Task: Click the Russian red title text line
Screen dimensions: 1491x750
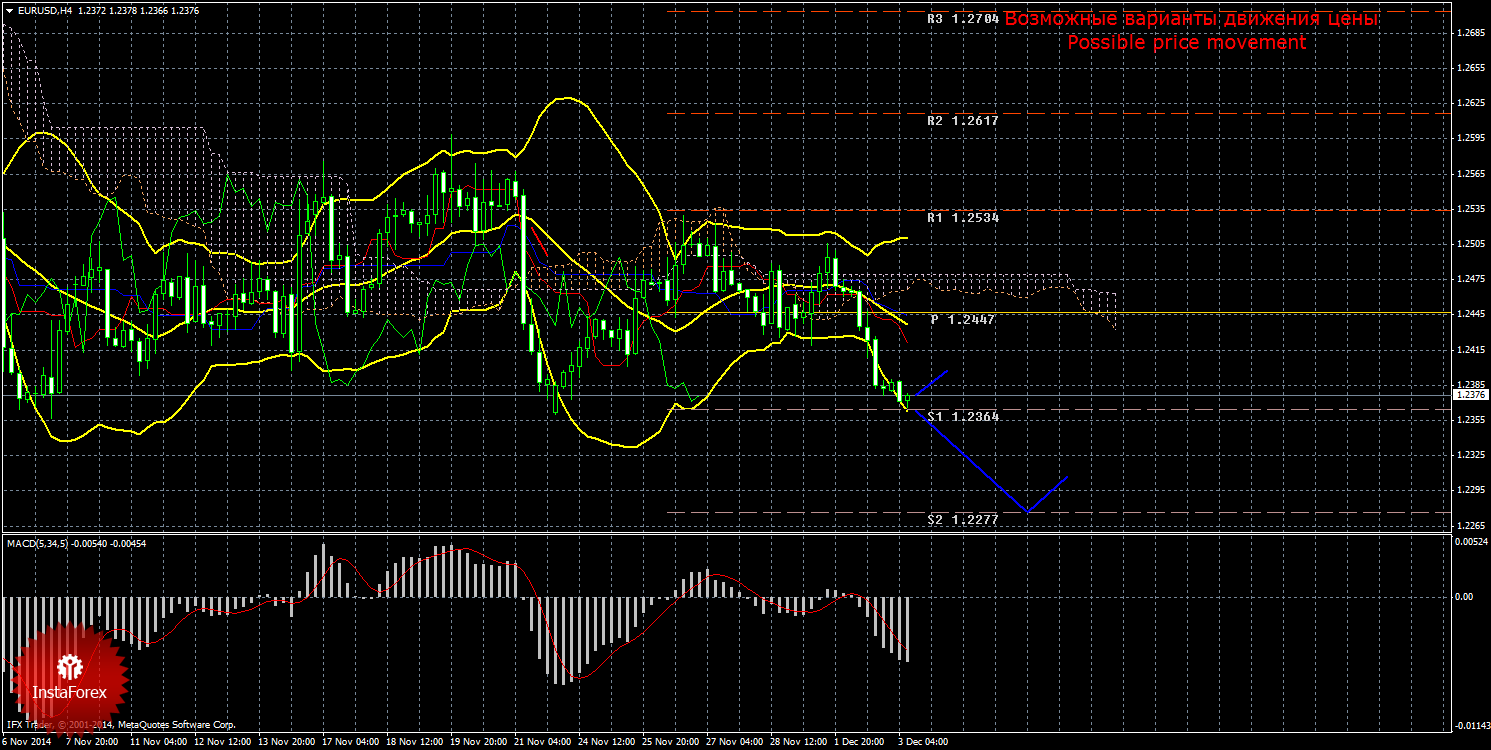Action: [1191, 19]
